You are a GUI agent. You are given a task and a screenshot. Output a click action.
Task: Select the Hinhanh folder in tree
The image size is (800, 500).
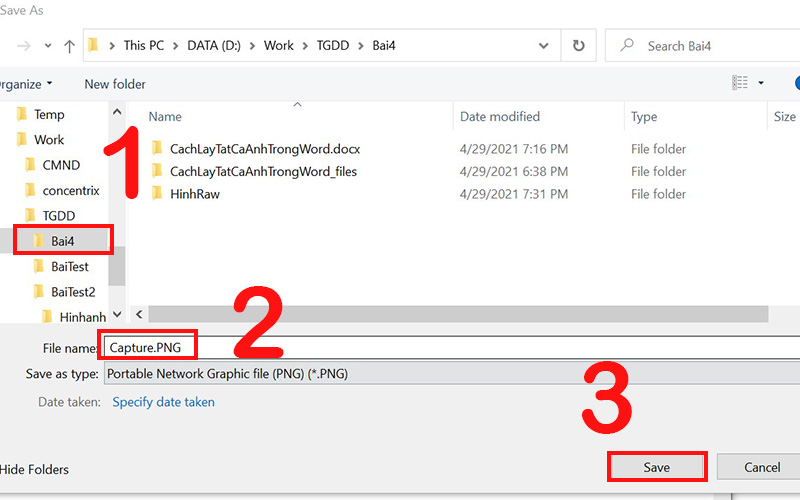click(x=83, y=317)
